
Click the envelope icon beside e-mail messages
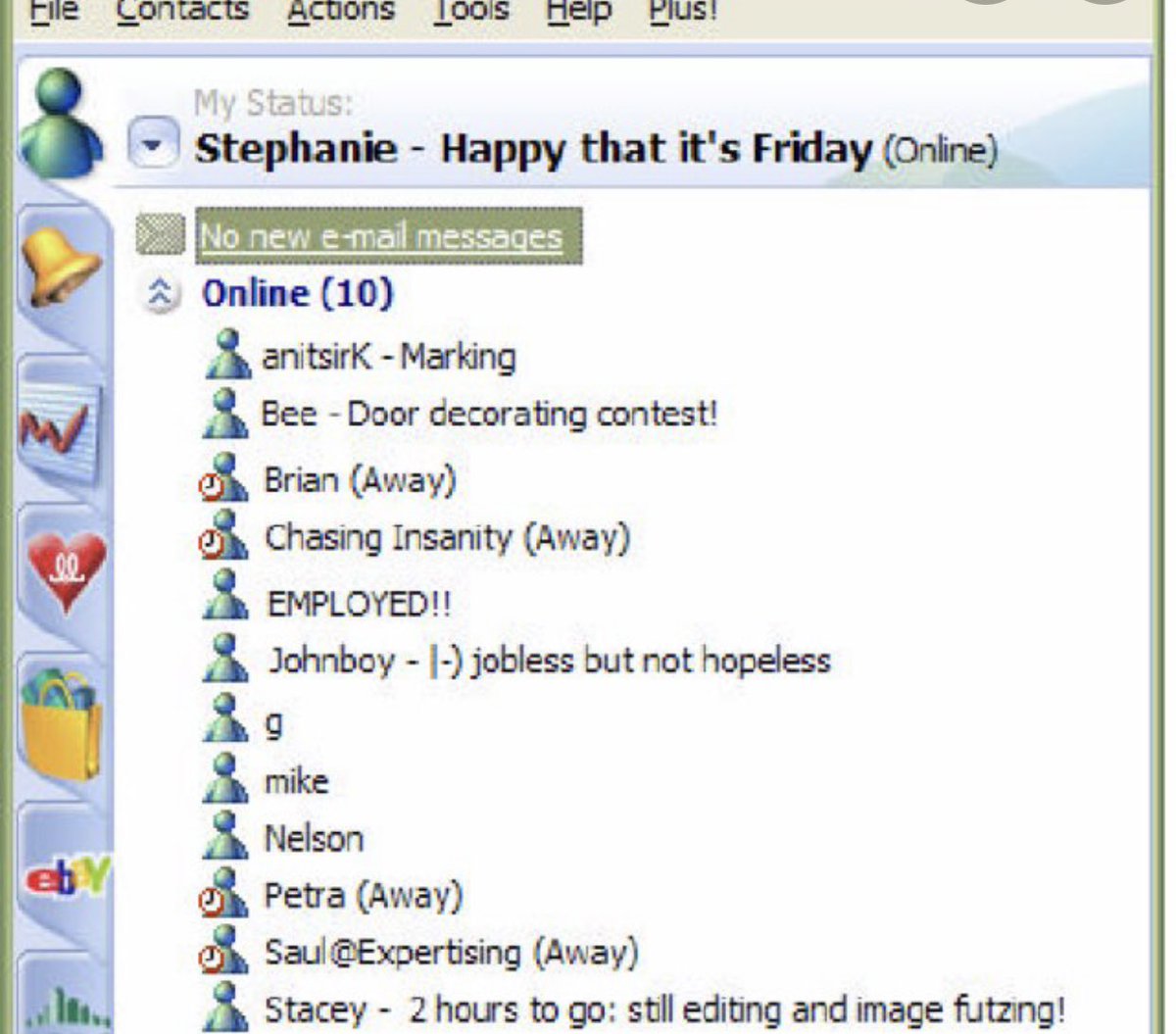coord(160,235)
